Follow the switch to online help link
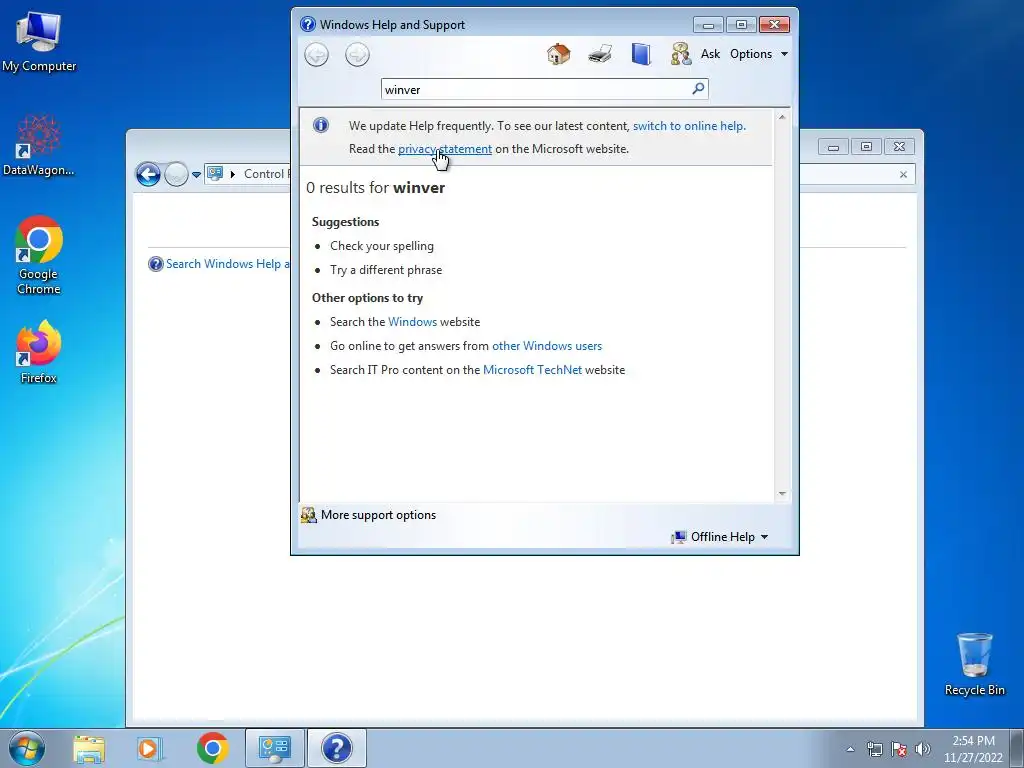The height and width of the screenshot is (768, 1024). 689,126
